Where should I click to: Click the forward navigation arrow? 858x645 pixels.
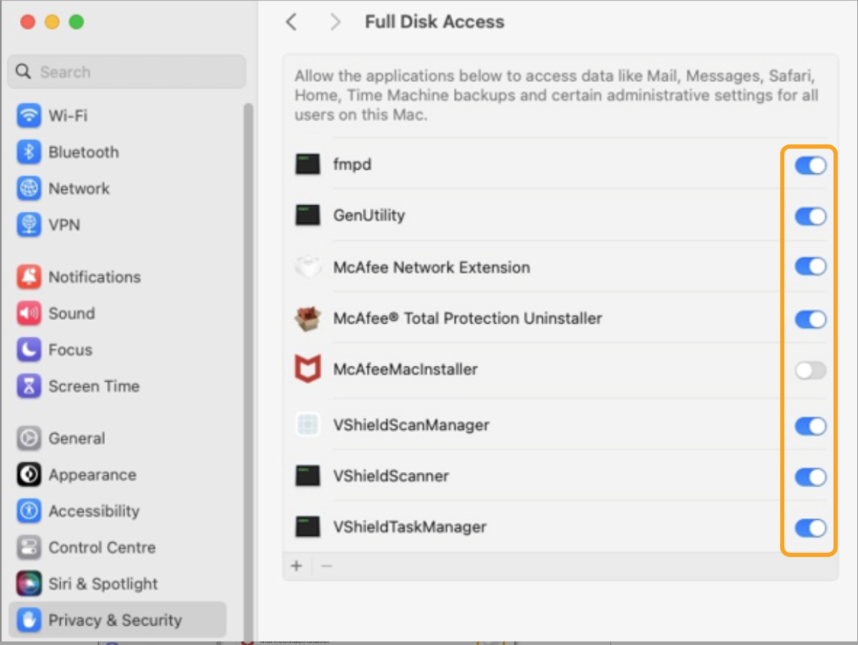pyautogui.click(x=334, y=21)
